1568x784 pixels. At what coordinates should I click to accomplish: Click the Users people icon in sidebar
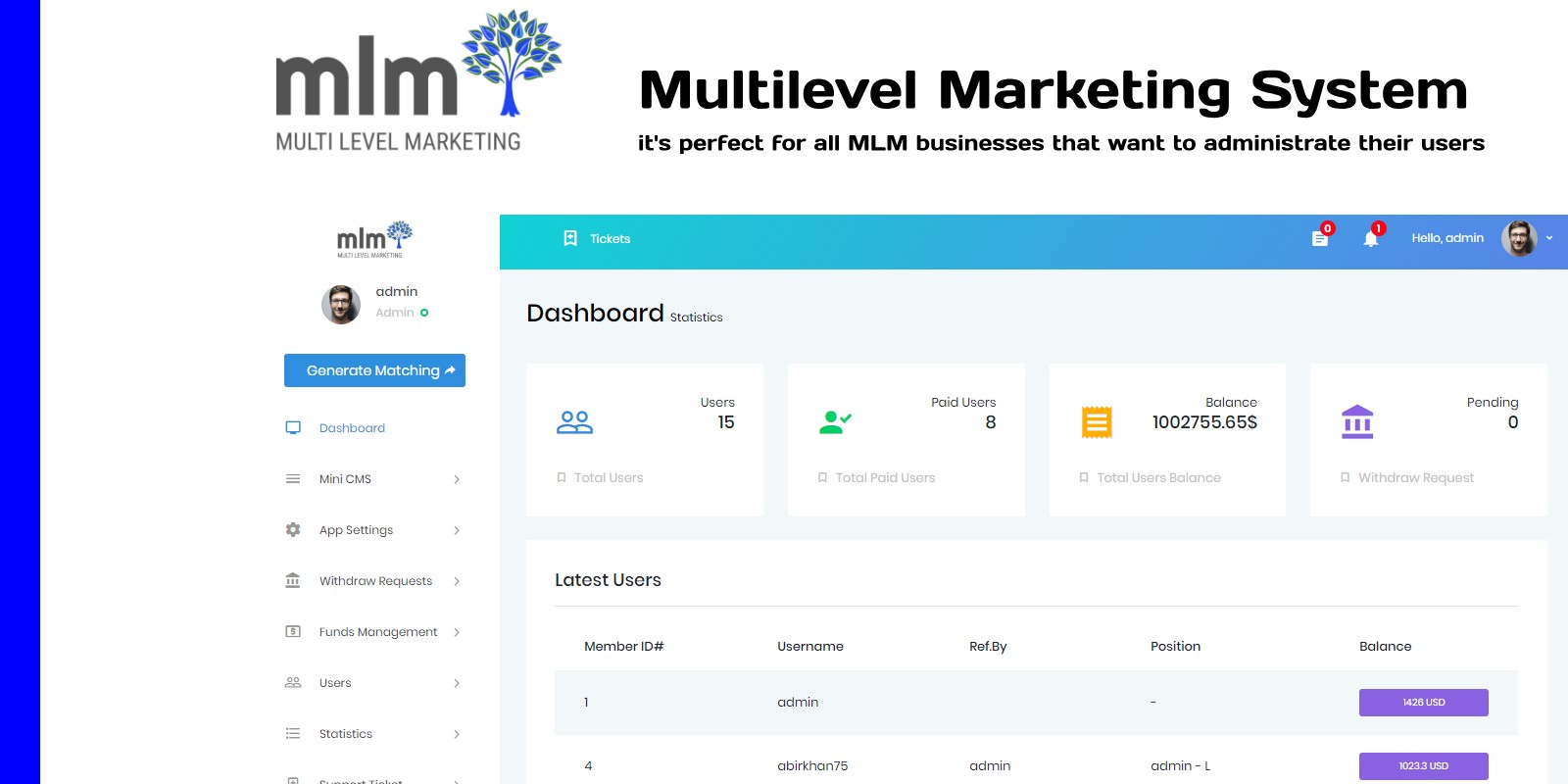tap(293, 683)
